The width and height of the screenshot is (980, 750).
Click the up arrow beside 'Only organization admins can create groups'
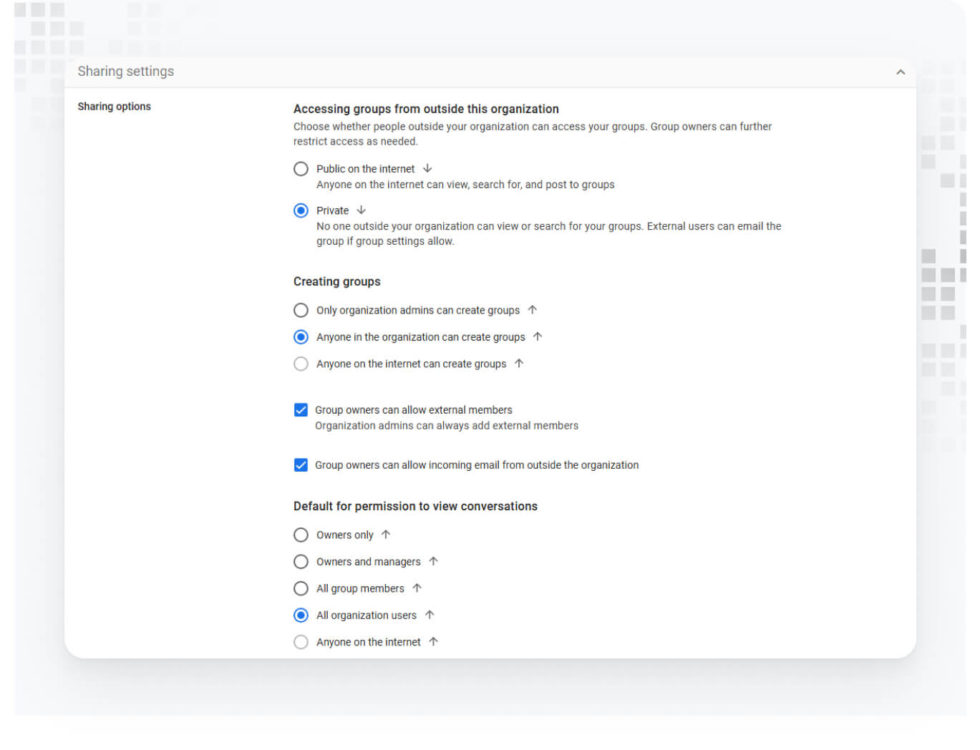tap(532, 310)
